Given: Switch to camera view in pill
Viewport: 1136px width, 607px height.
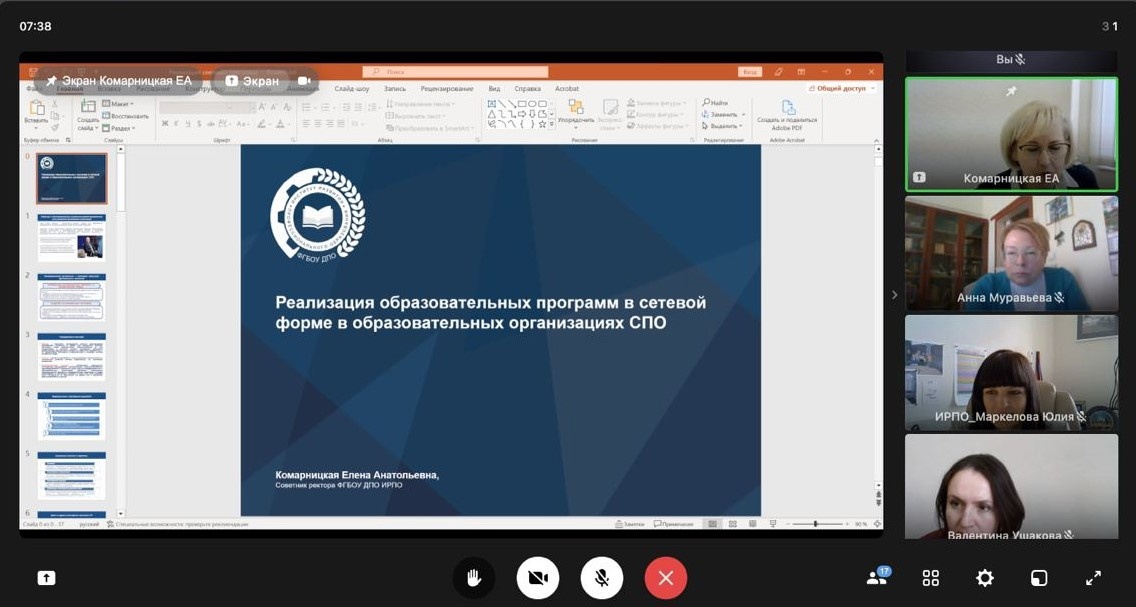Looking at the screenshot, I should [304, 81].
